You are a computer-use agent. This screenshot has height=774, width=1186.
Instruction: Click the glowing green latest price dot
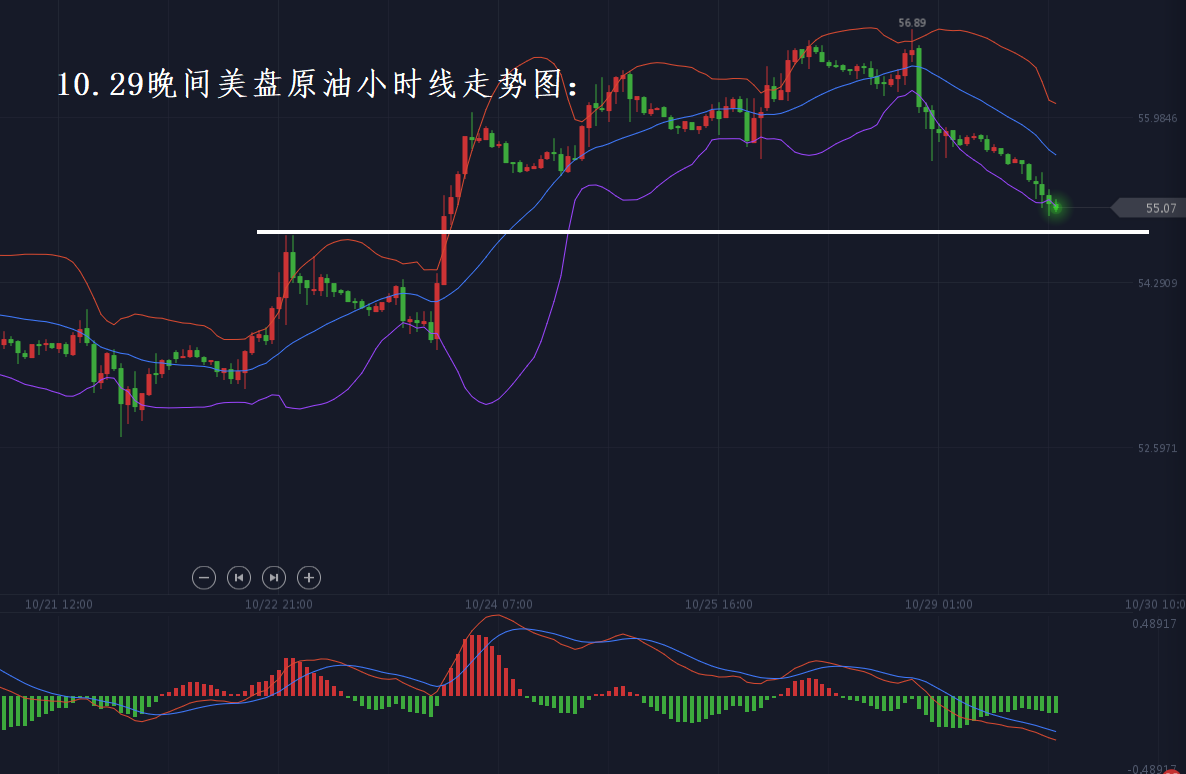(x=1055, y=207)
